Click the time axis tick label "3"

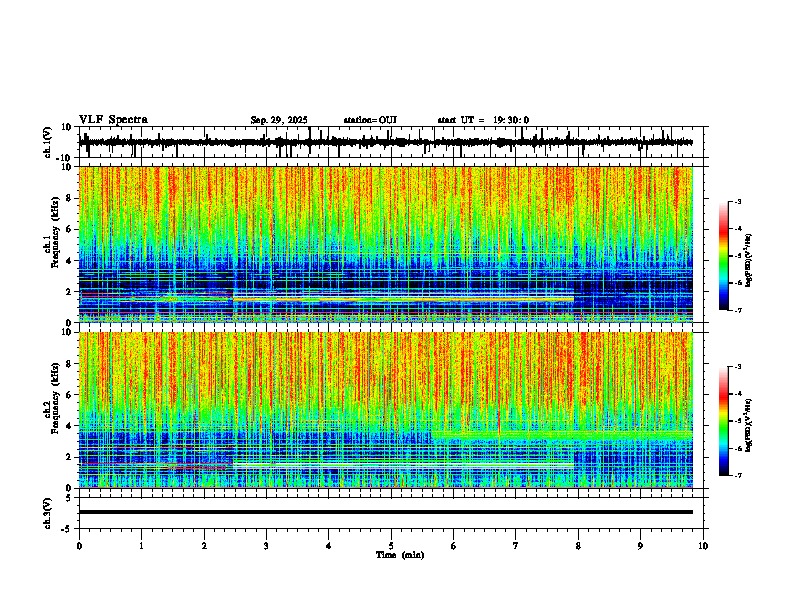[x=266, y=546]
